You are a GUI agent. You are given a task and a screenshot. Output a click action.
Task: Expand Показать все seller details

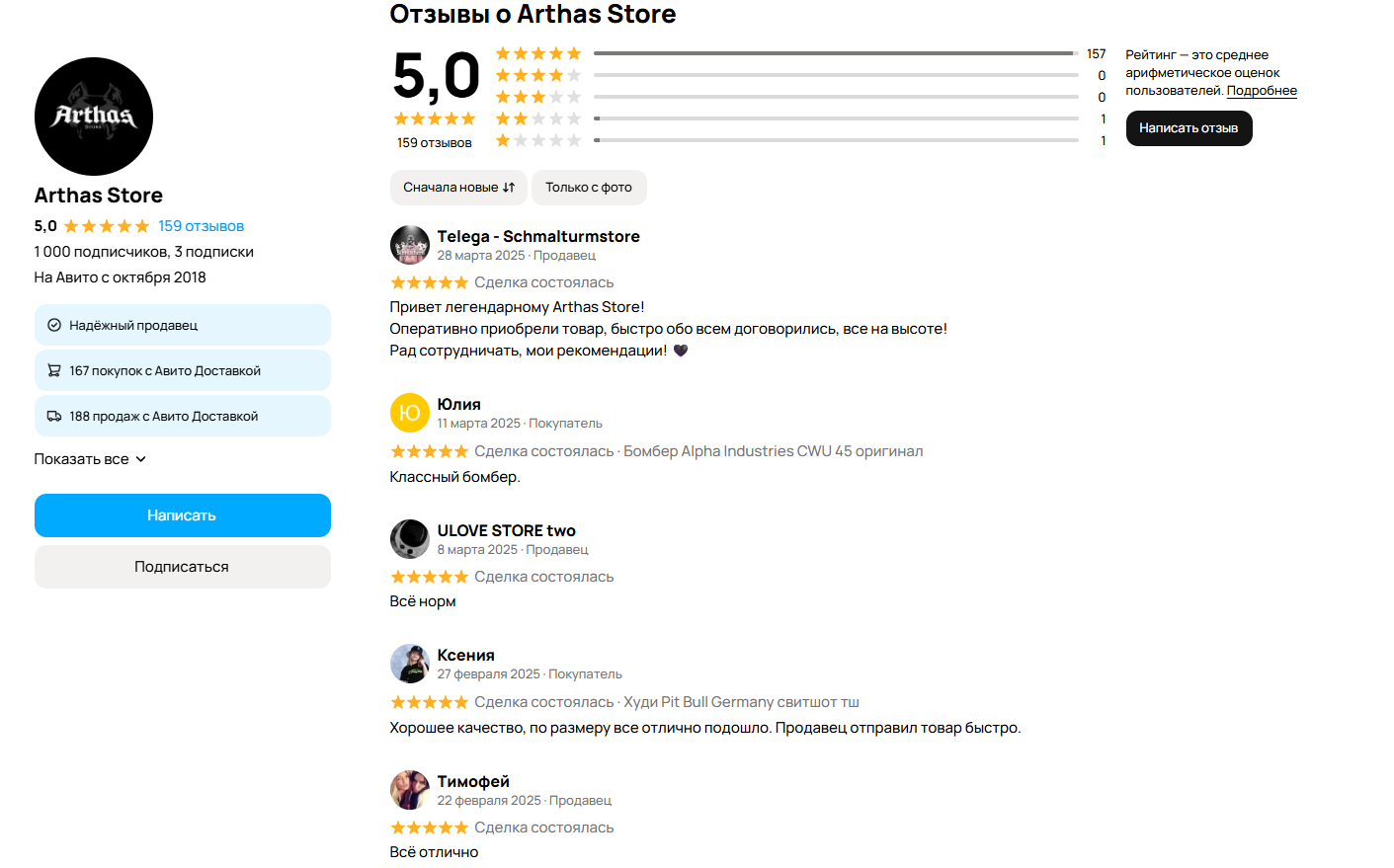click(90, 458)
